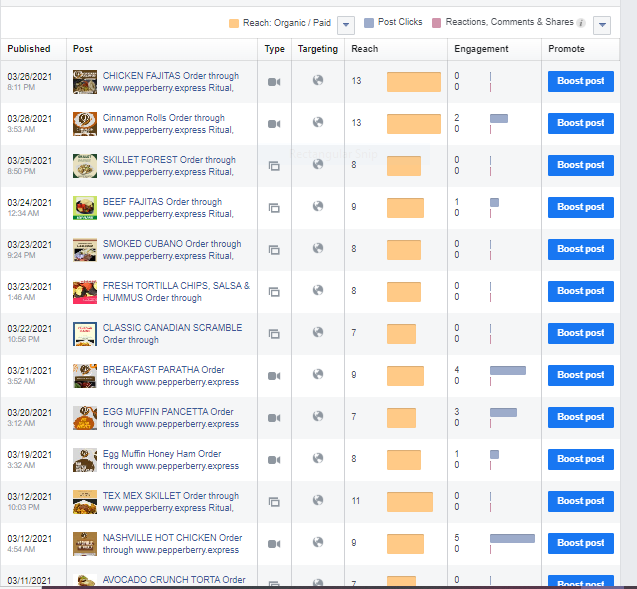Click the photo type icon for SKILLET FOREST

[x=274, y=166]
